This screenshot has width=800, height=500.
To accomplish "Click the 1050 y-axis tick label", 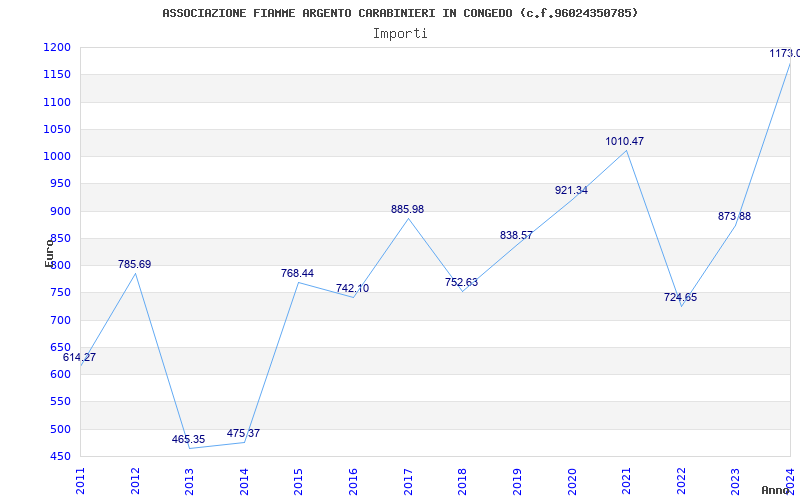I will click(57, 129).
